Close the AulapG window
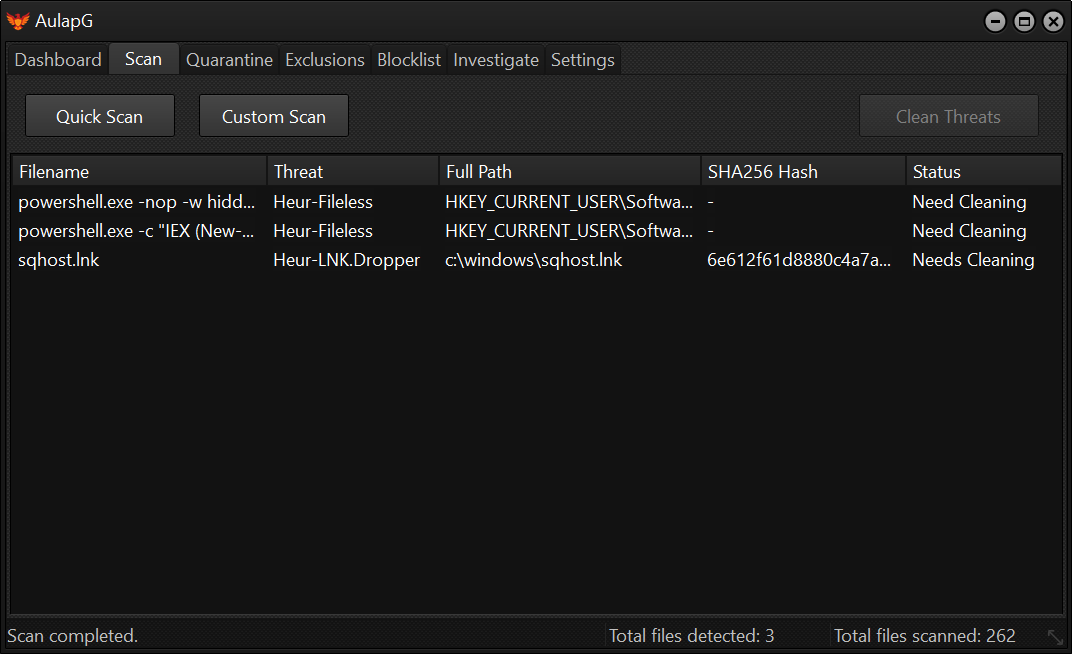 pos(1054,22)
